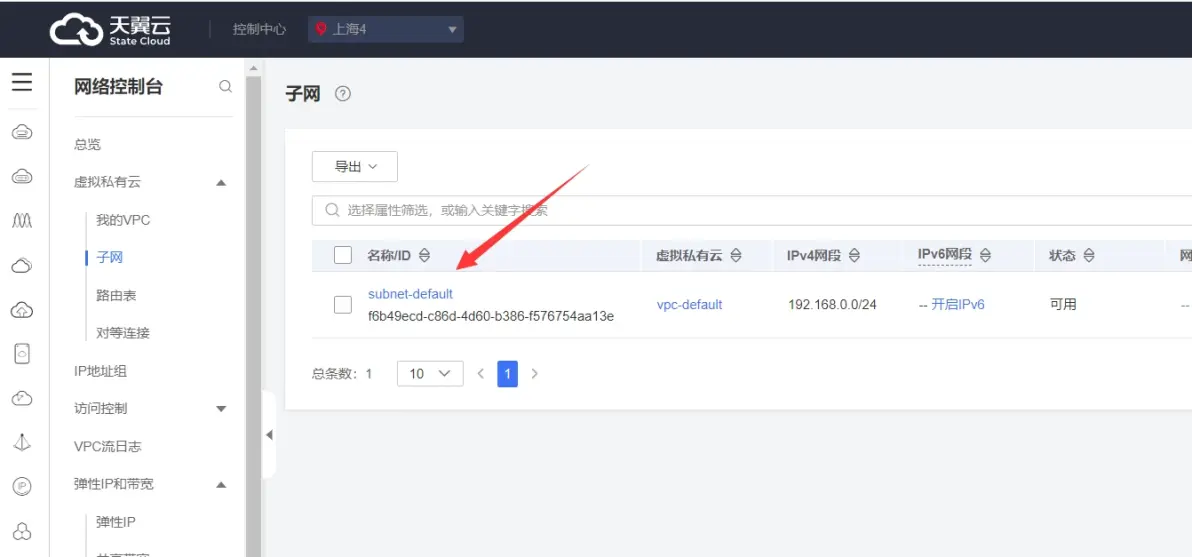This screenshot has width=1192, height=557.
Task: Click the filter search input field
Action: [753, 210]
